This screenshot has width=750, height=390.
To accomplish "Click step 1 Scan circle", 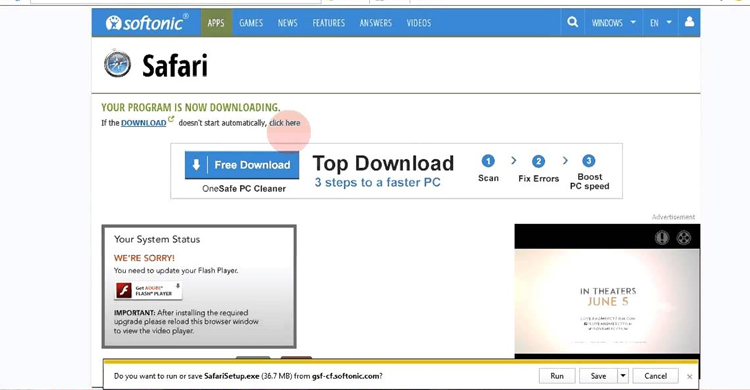I will [488, 161].
